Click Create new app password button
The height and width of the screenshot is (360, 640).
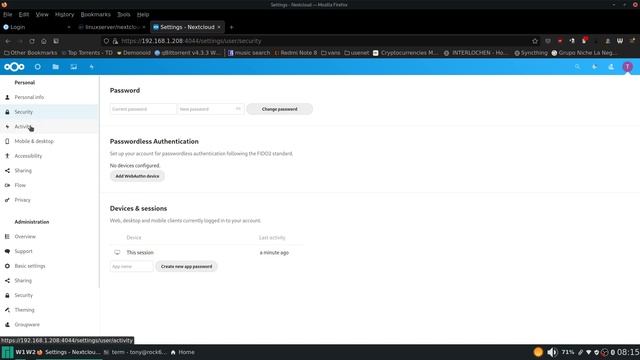click(x=187, y=266)
